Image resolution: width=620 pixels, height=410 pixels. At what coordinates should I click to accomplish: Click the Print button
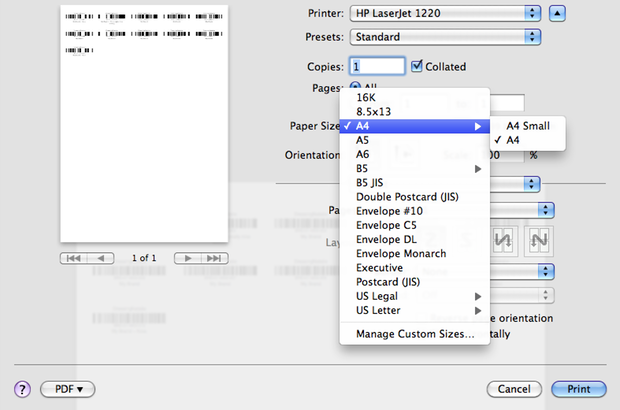tap(579, 389)
